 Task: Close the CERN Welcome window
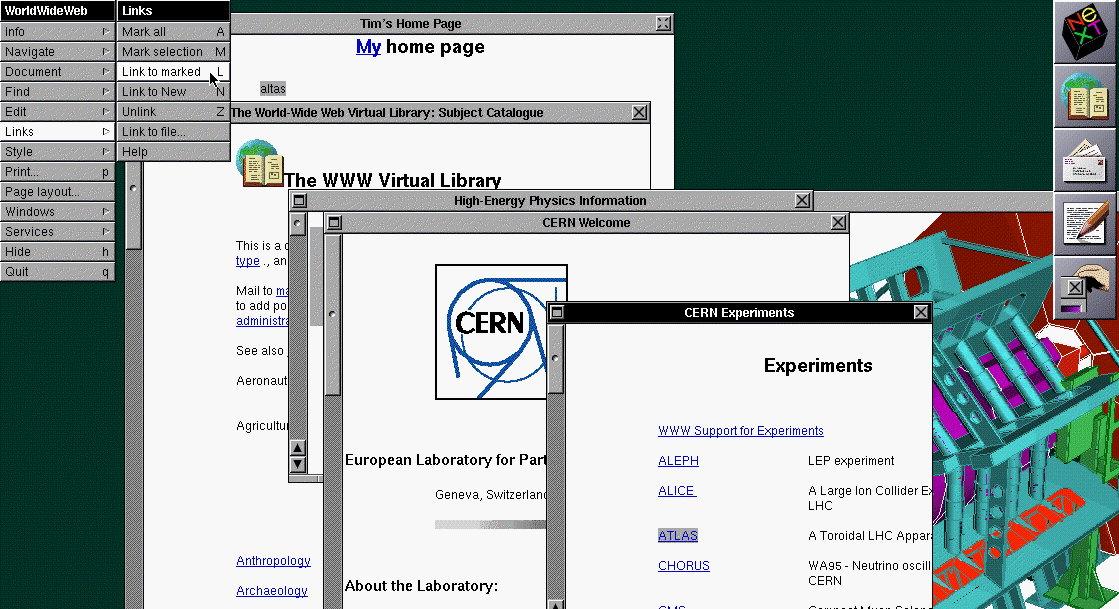[839, 223]
